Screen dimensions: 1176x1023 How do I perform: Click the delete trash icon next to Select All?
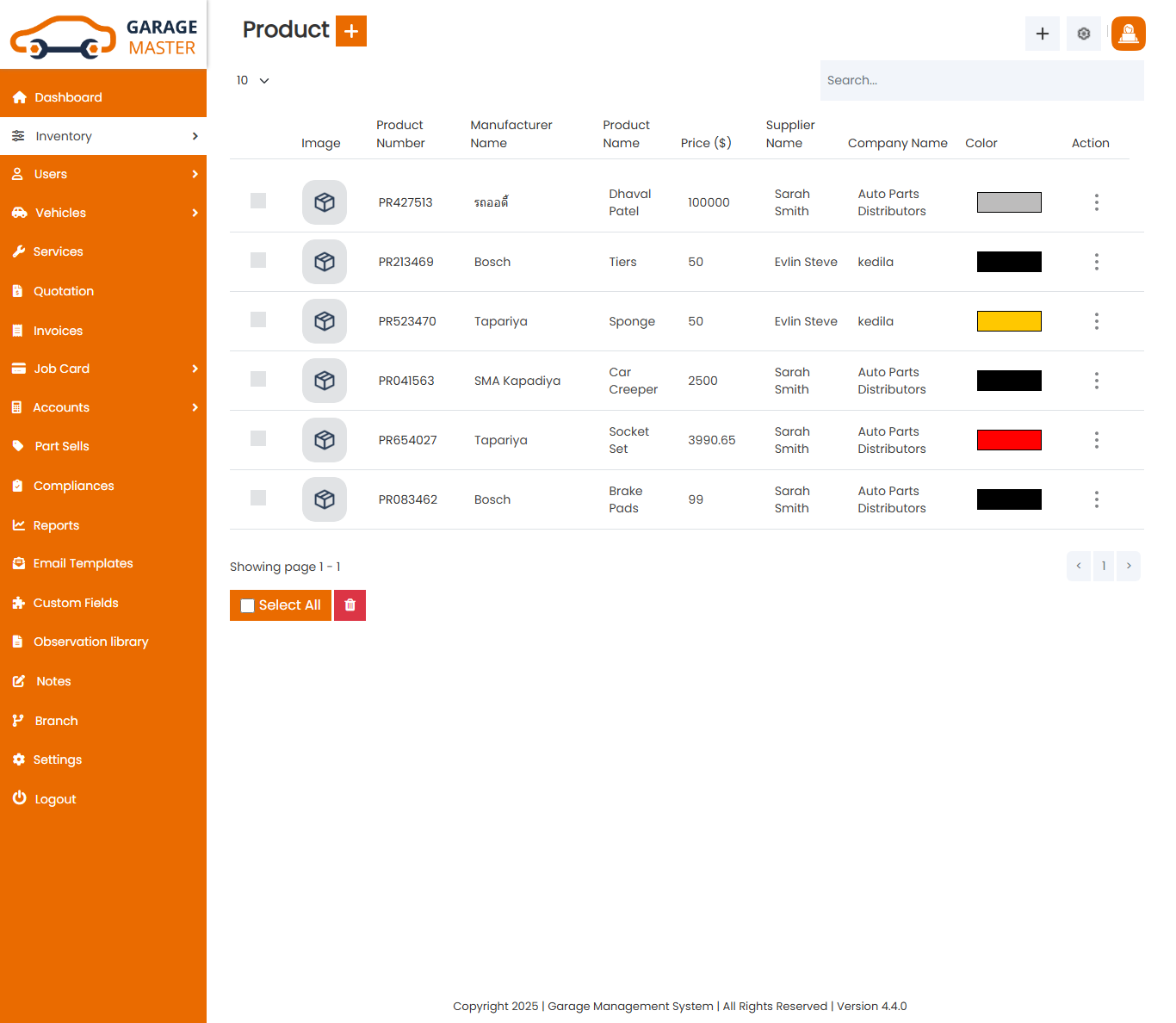[x=350, y=605]
